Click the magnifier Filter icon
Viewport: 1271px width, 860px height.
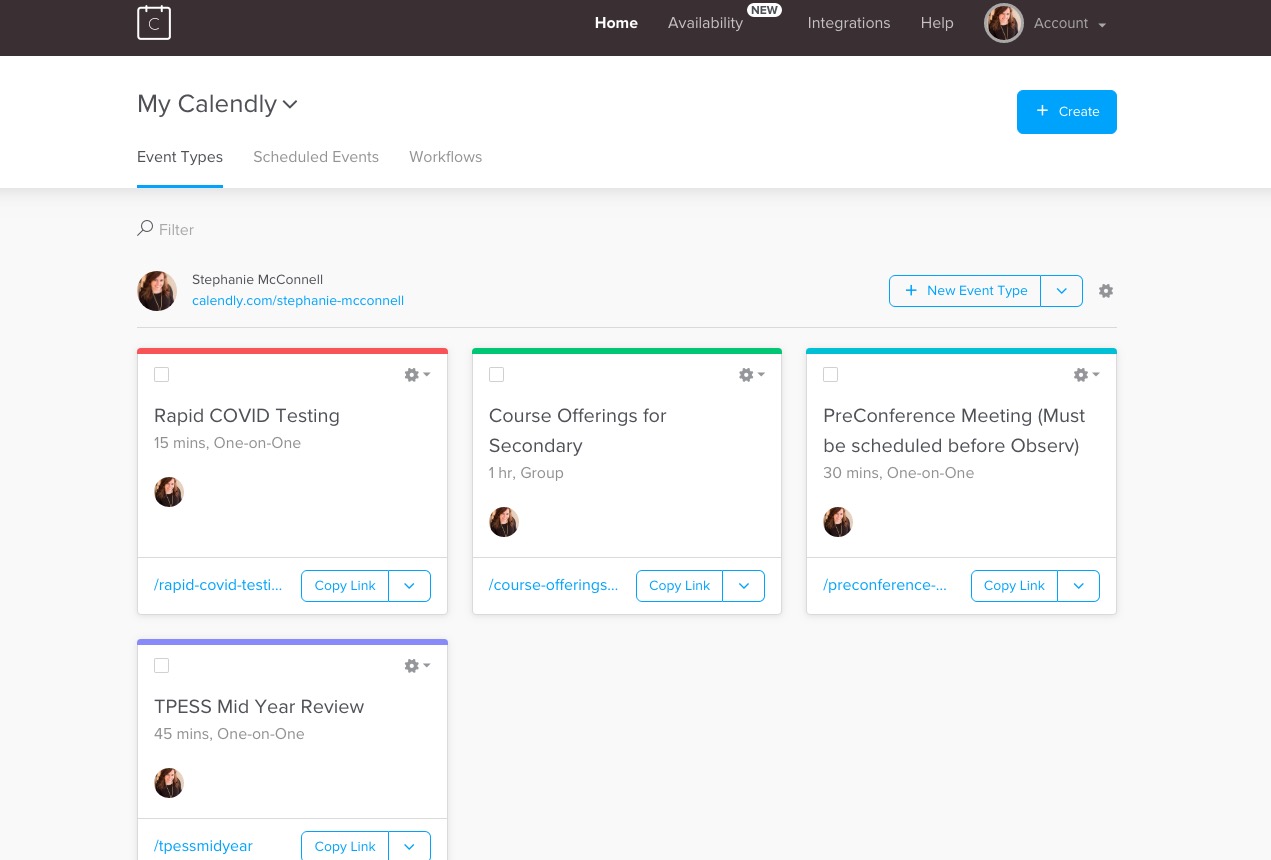[x=145, y=229]
